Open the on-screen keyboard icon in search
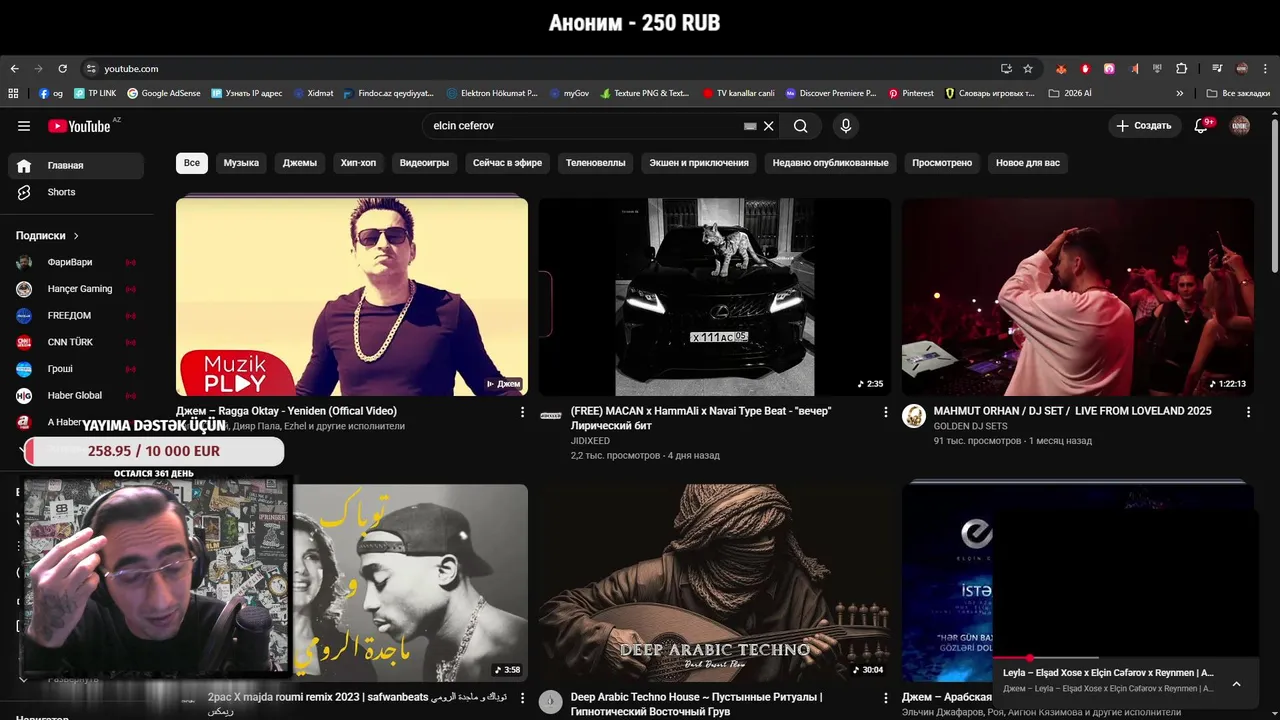 750,126
